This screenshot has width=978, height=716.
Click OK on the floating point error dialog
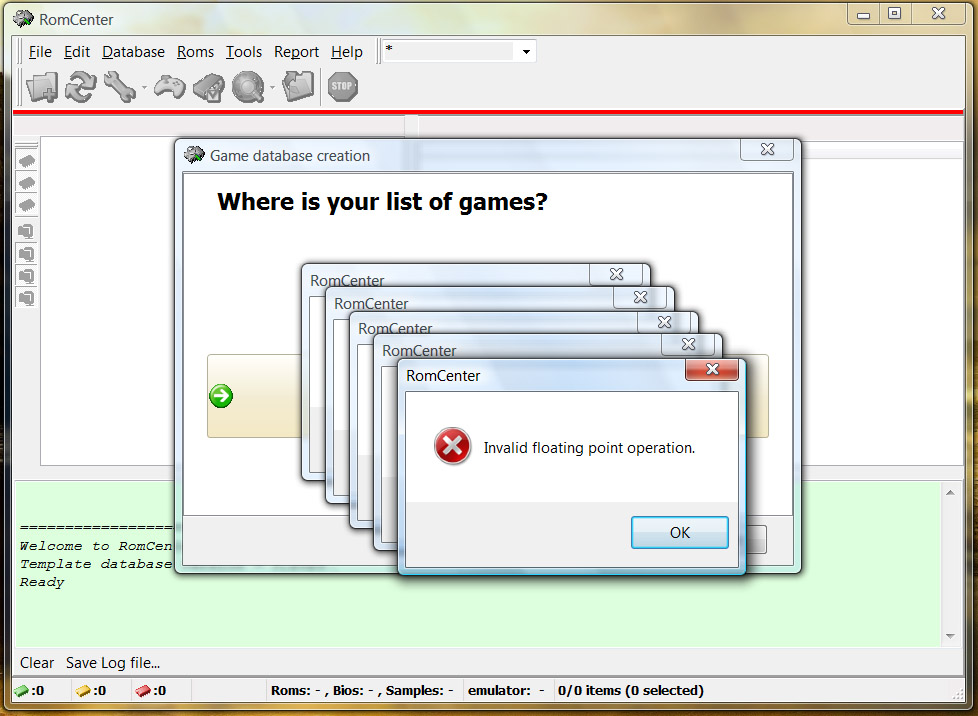(680, 533)
